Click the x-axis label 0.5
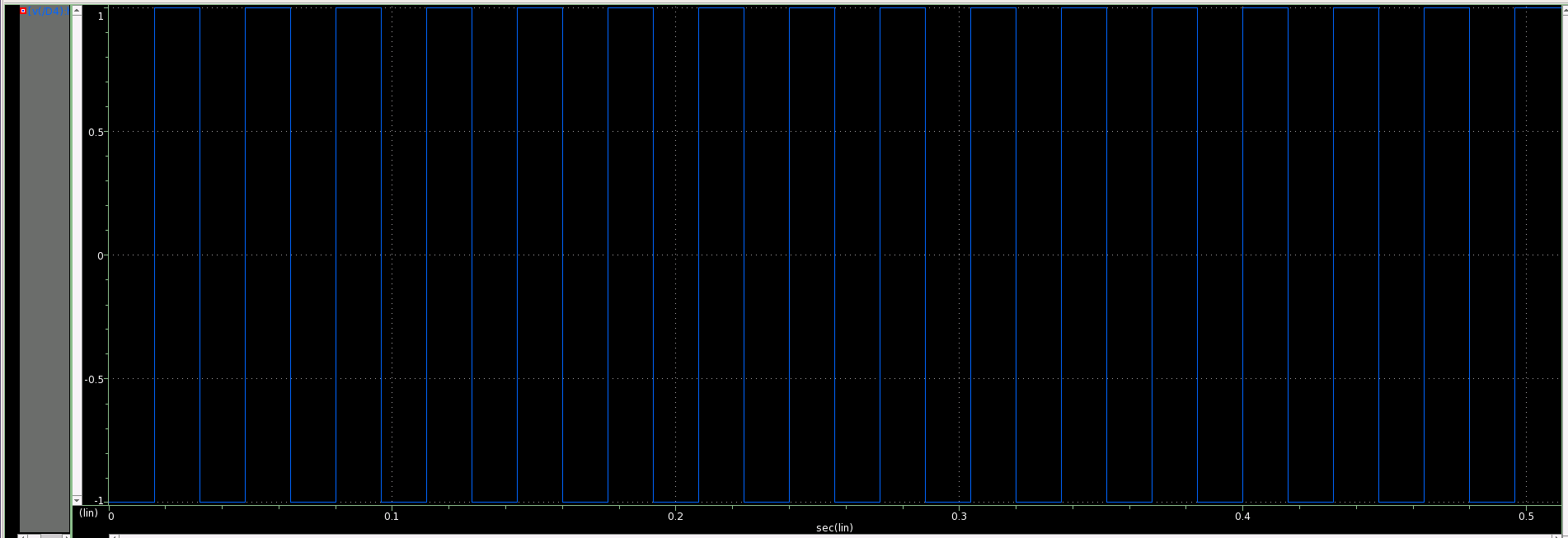The height and width of the screenshot is (538, 1568). tap(1527, 517)
